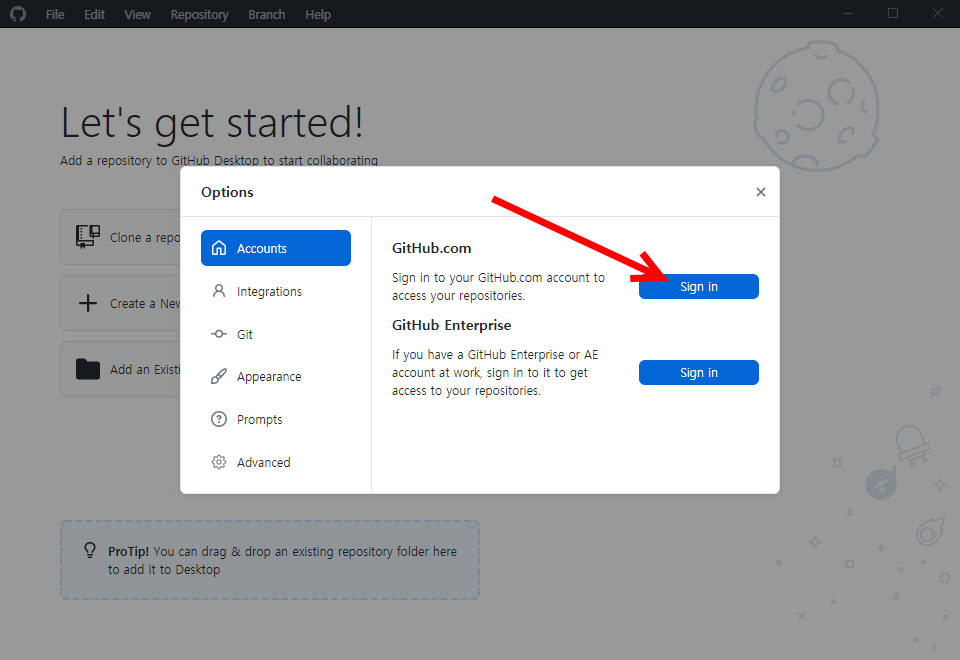Click the commit icon beside Git
The height and width of the screenshot is (660, 960).
(x=219, y=334)
